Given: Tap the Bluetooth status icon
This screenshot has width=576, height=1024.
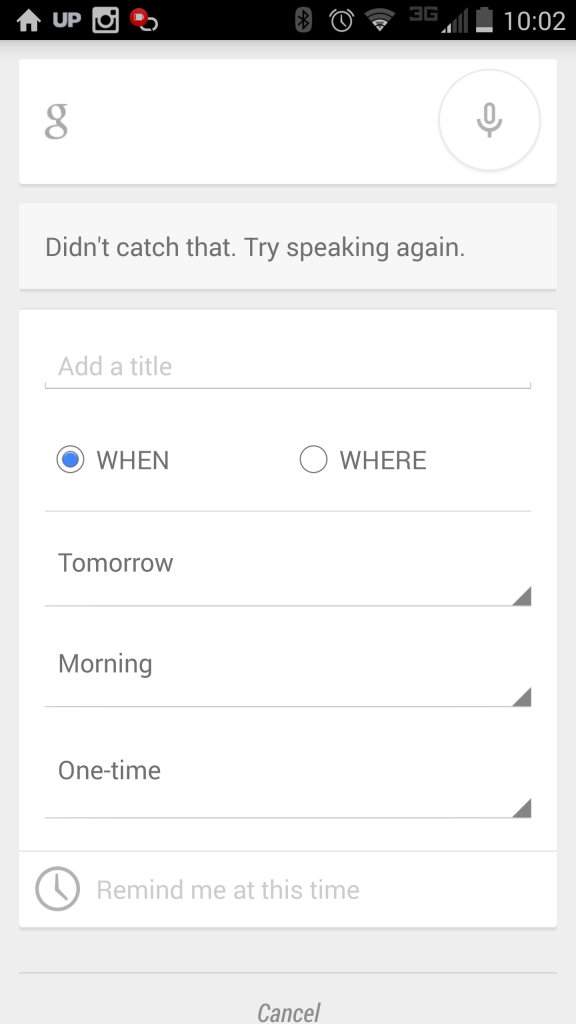Looking at the screenshot, I should 303,20.
